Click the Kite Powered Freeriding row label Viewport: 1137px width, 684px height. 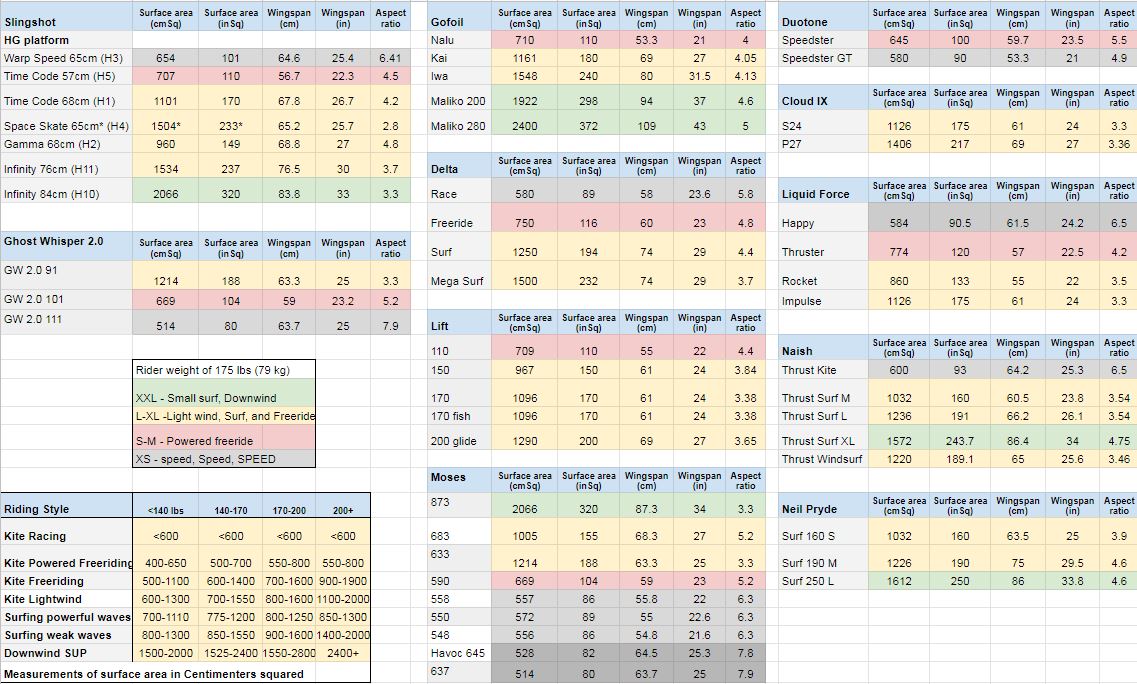(67, 559)
